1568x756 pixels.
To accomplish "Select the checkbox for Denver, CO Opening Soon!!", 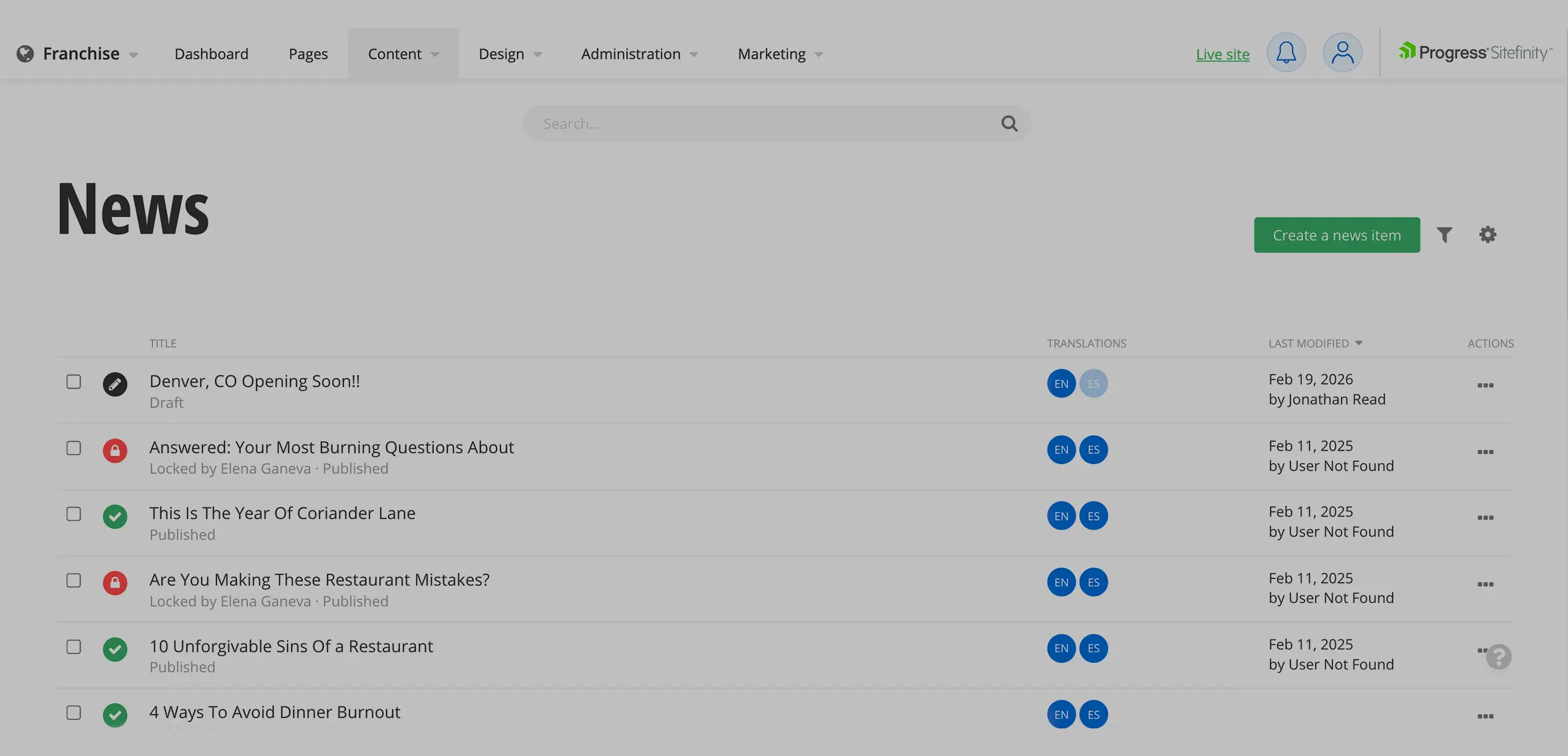I will tap(74, 382).
